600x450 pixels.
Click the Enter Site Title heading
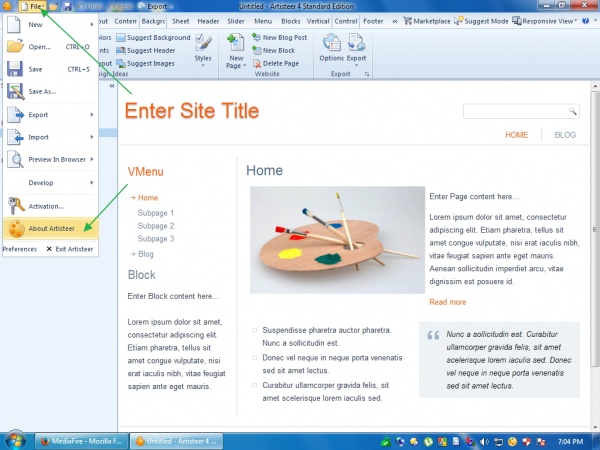(x=192, y=111)
